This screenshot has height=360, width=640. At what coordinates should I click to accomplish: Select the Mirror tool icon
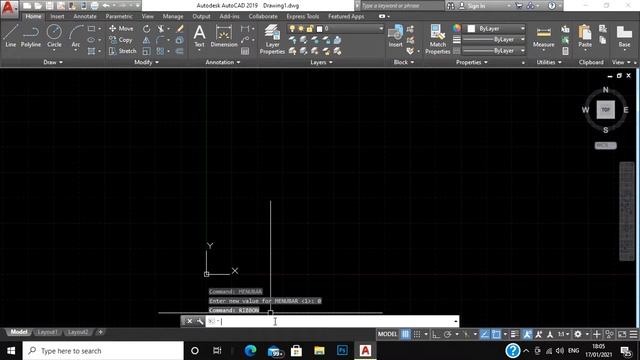pos(147,40)
